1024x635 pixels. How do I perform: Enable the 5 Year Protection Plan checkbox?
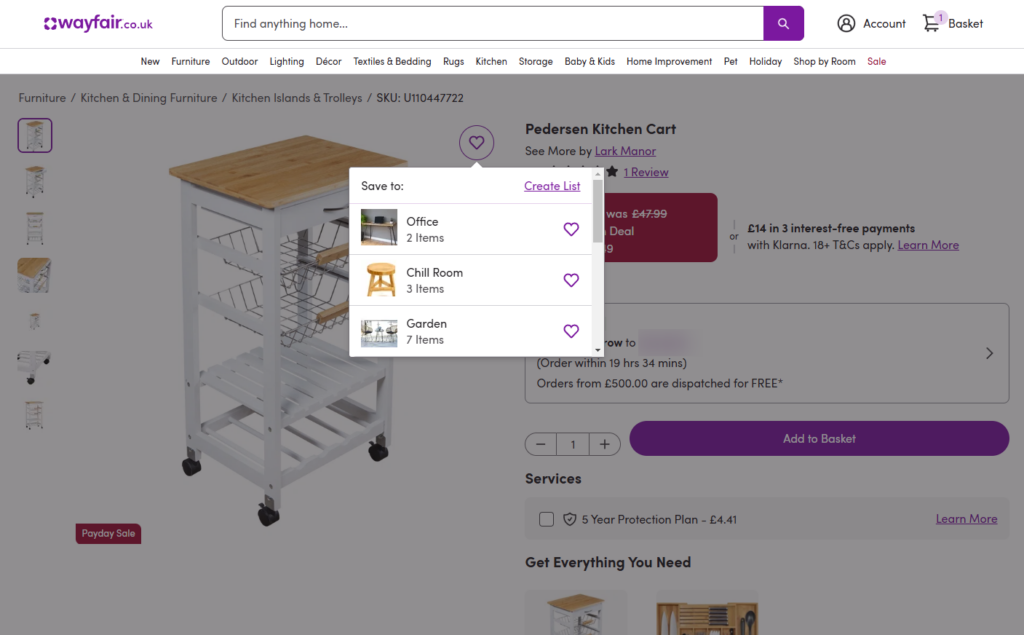(545, 519)
